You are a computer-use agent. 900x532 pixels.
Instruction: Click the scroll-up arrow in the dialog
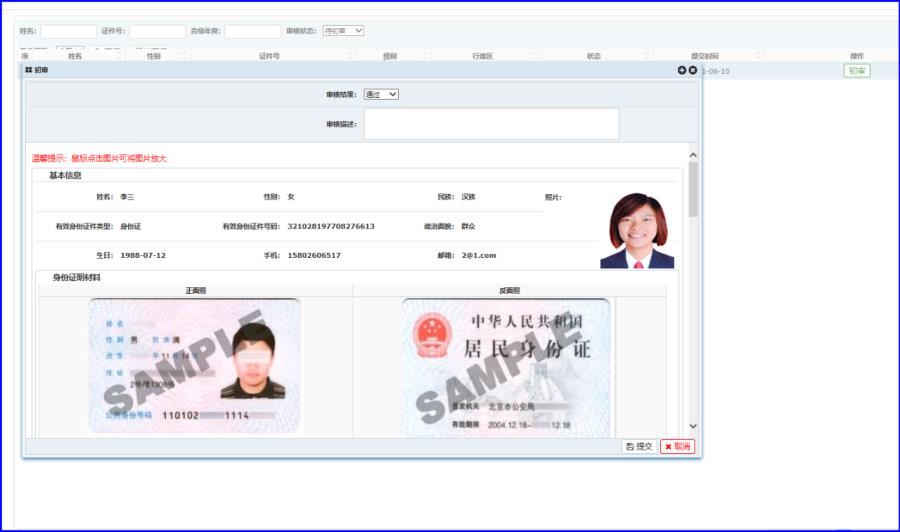click(693, 155)
